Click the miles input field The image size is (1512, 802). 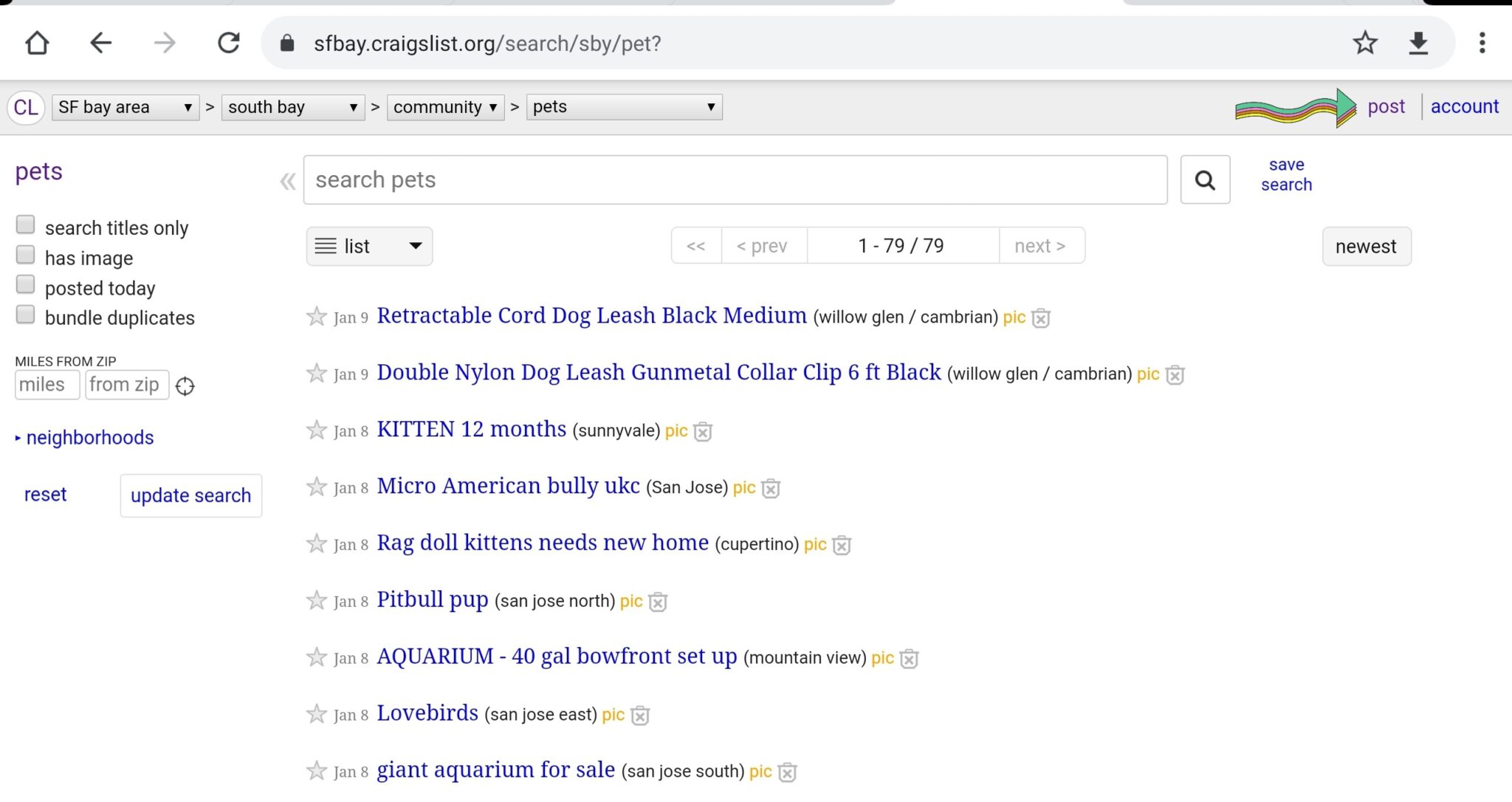(x=47, y=385)
